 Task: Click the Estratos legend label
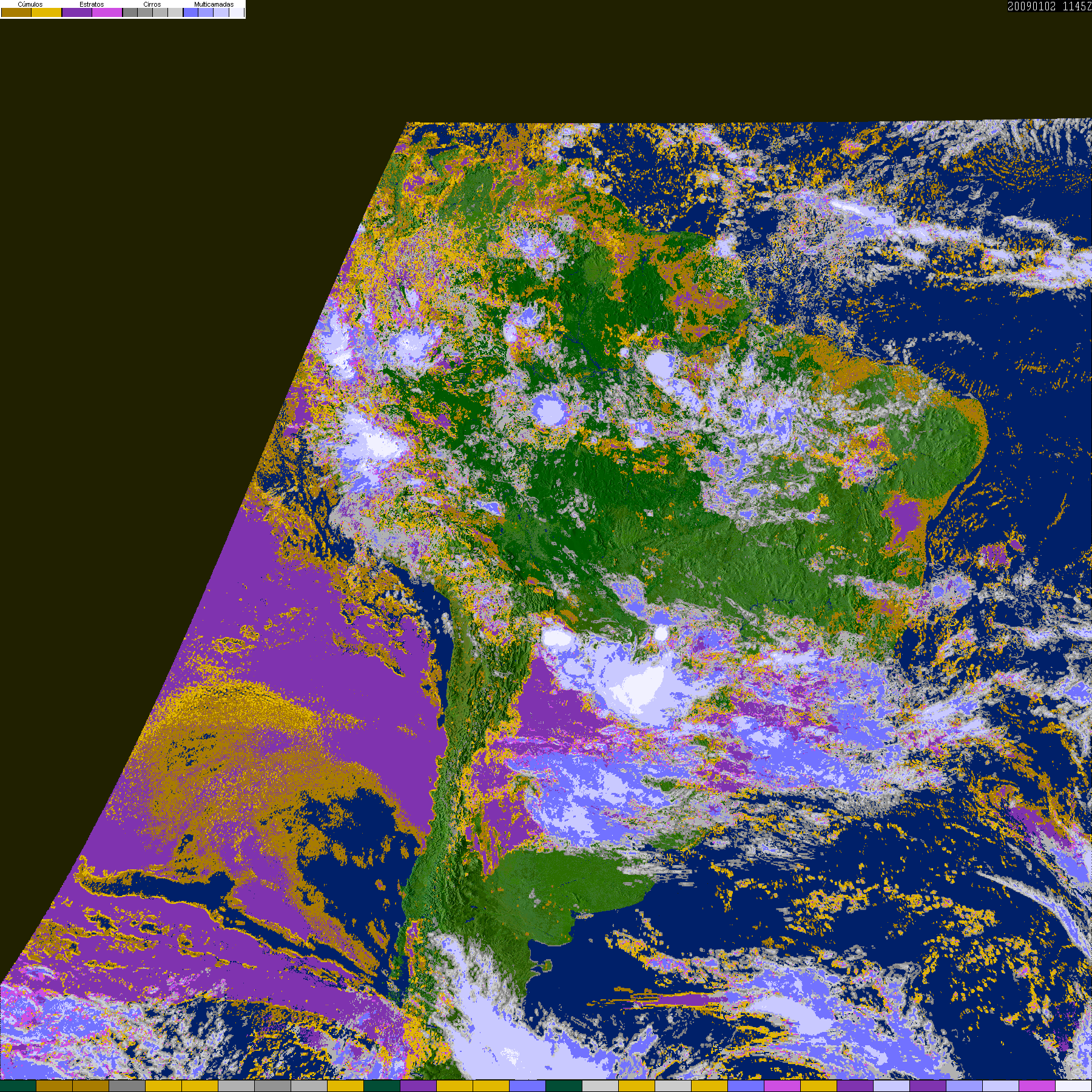click(x=92, y=4)
